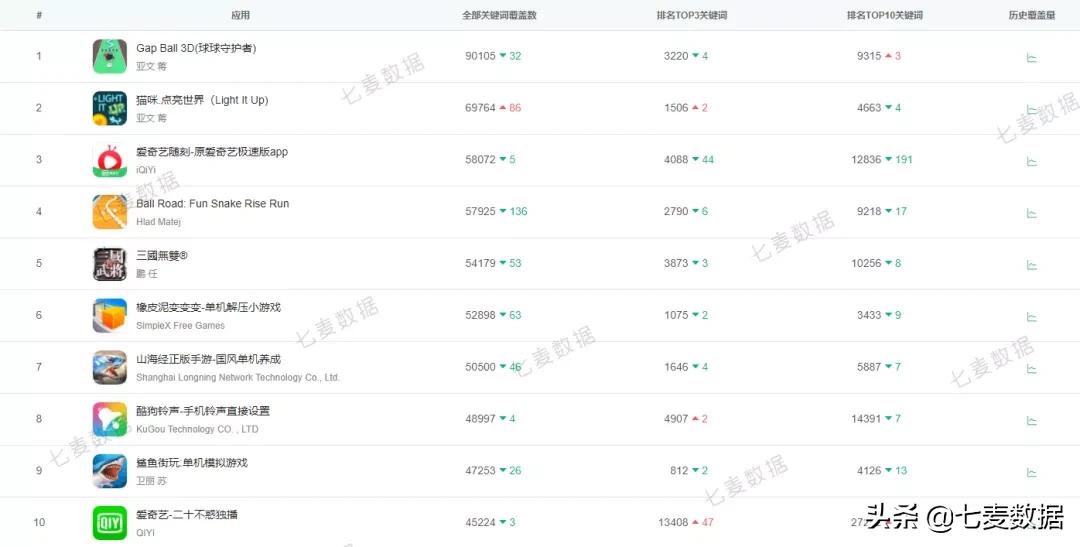The width and height of the screenshot is (1080, 547).
Task: View history coverage chart for 三國無雙
Action: pos(1031,265)
